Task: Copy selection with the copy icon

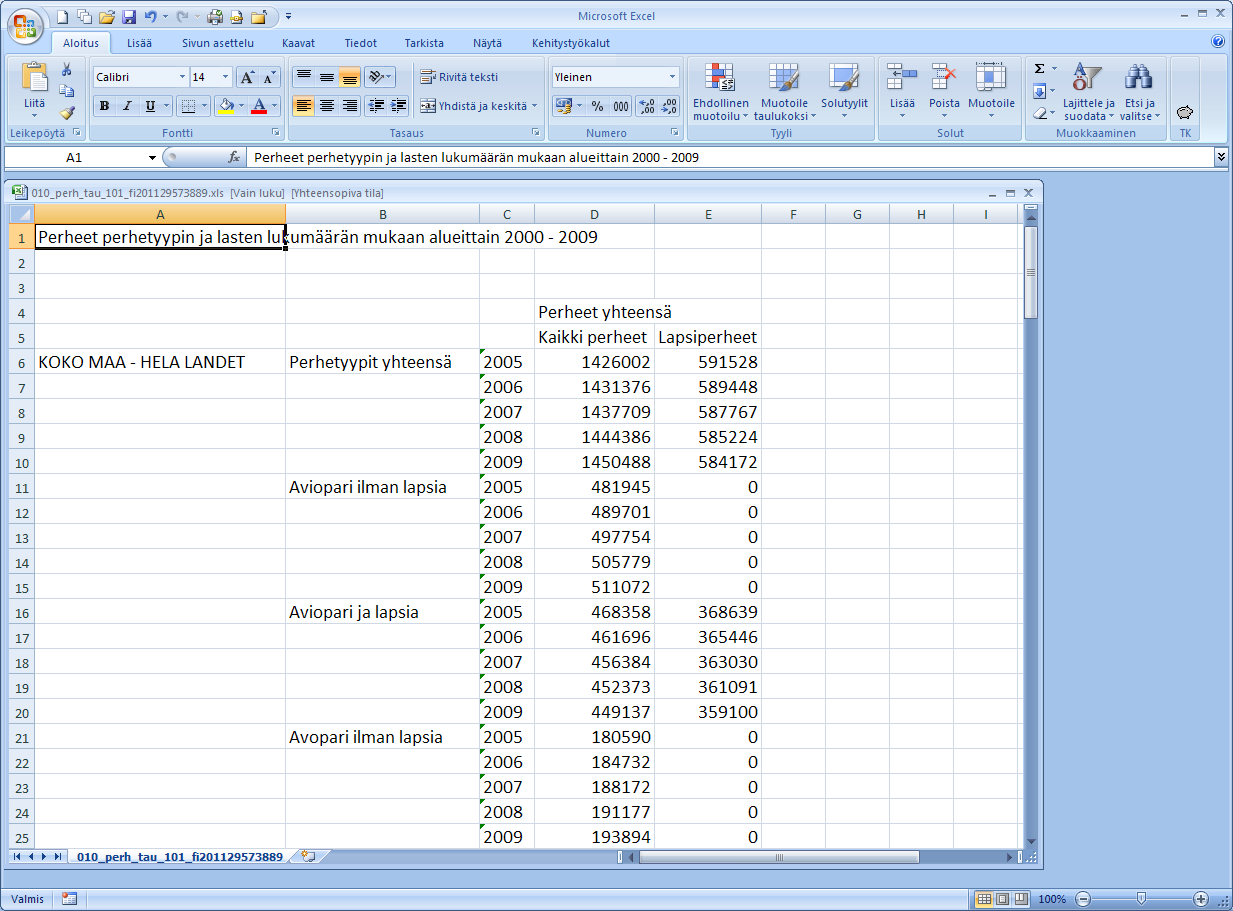Action: (67, 91)
